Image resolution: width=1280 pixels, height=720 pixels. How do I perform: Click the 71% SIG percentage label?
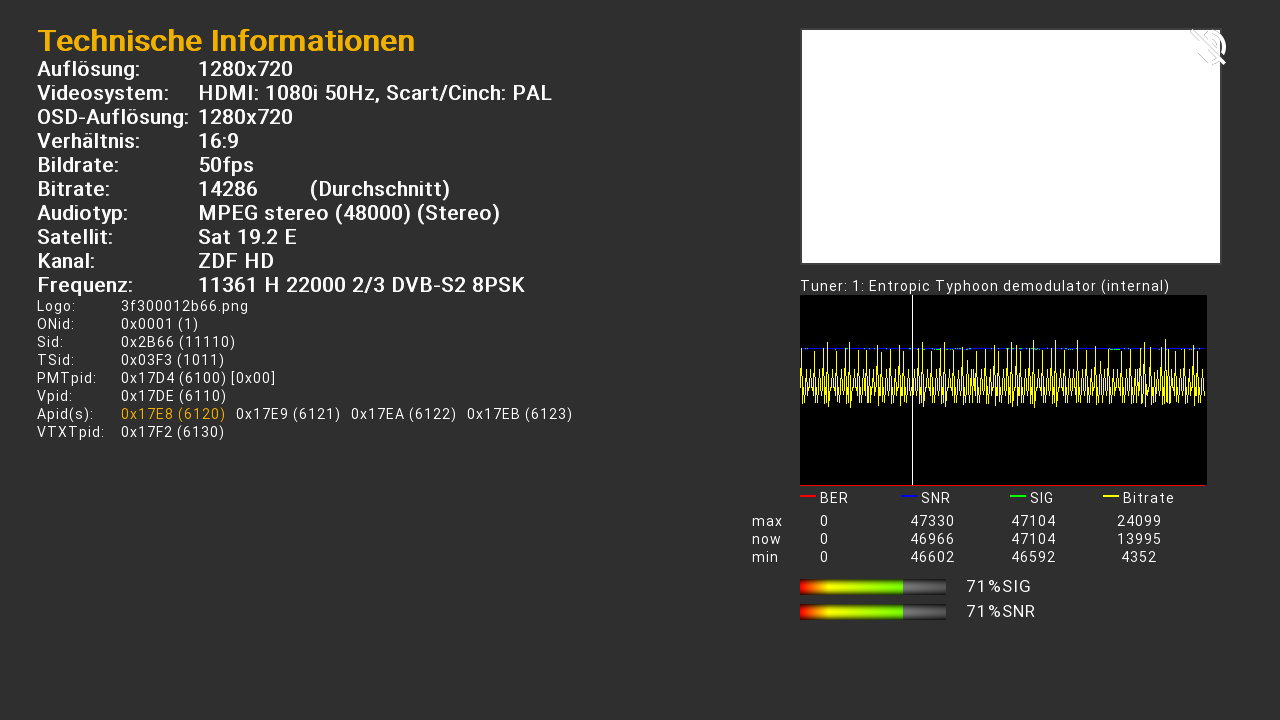[x=997, y=587]
